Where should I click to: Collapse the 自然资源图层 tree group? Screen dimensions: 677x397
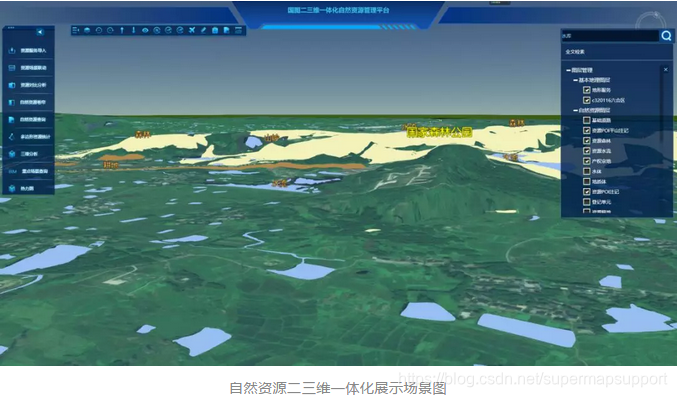click(x=576, y=111)
